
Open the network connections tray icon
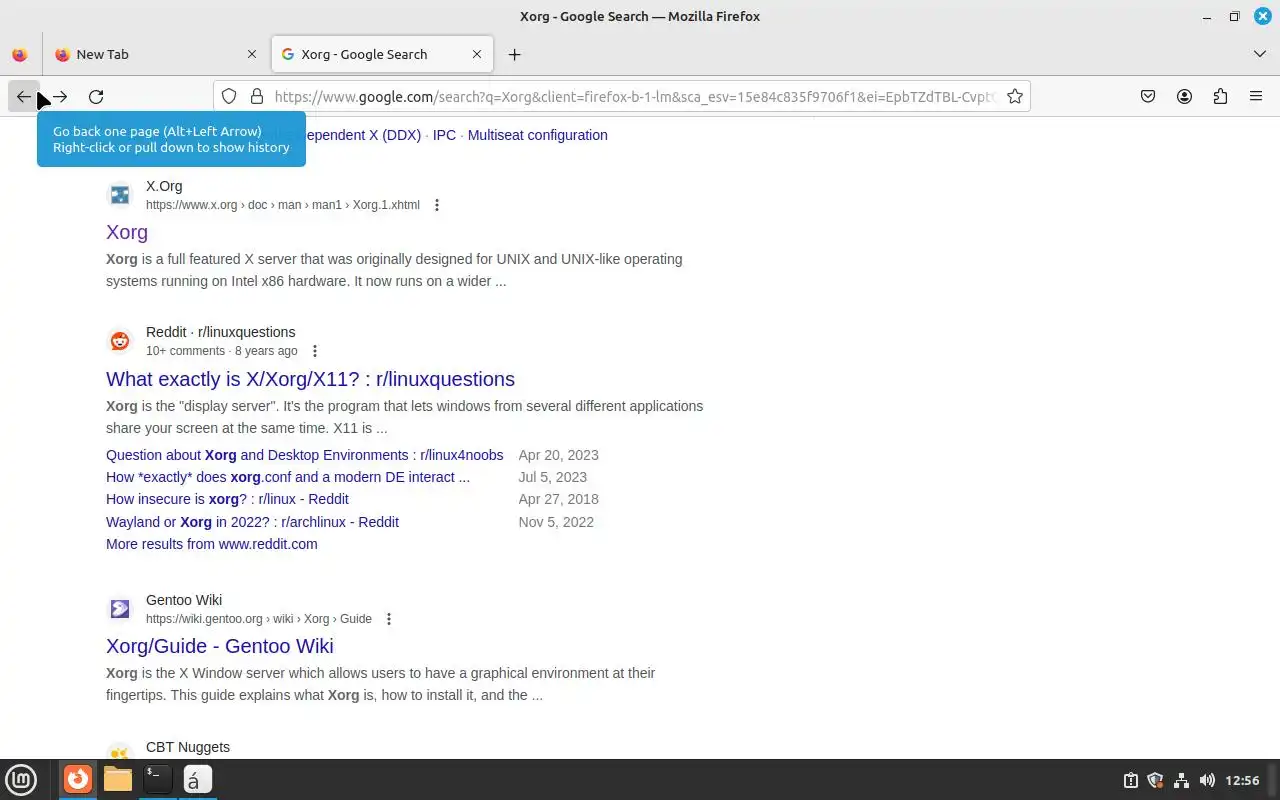tap(1181, 781)
